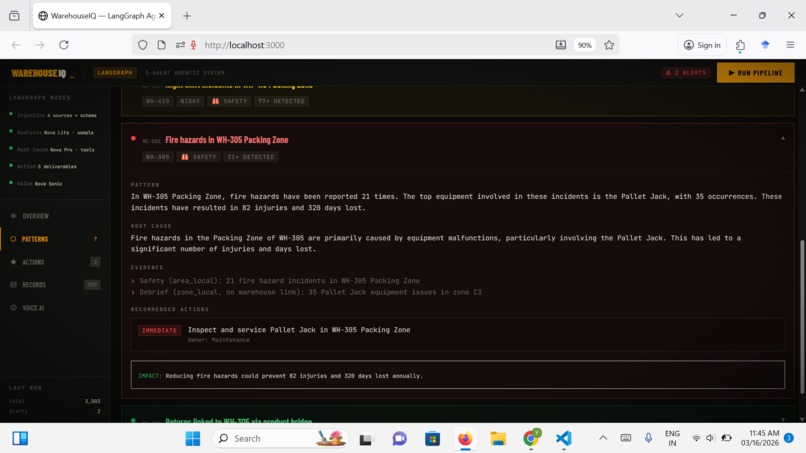806x453 pixels.
Task: Click the LangGraph badge in header
Action: coord(115,73)
